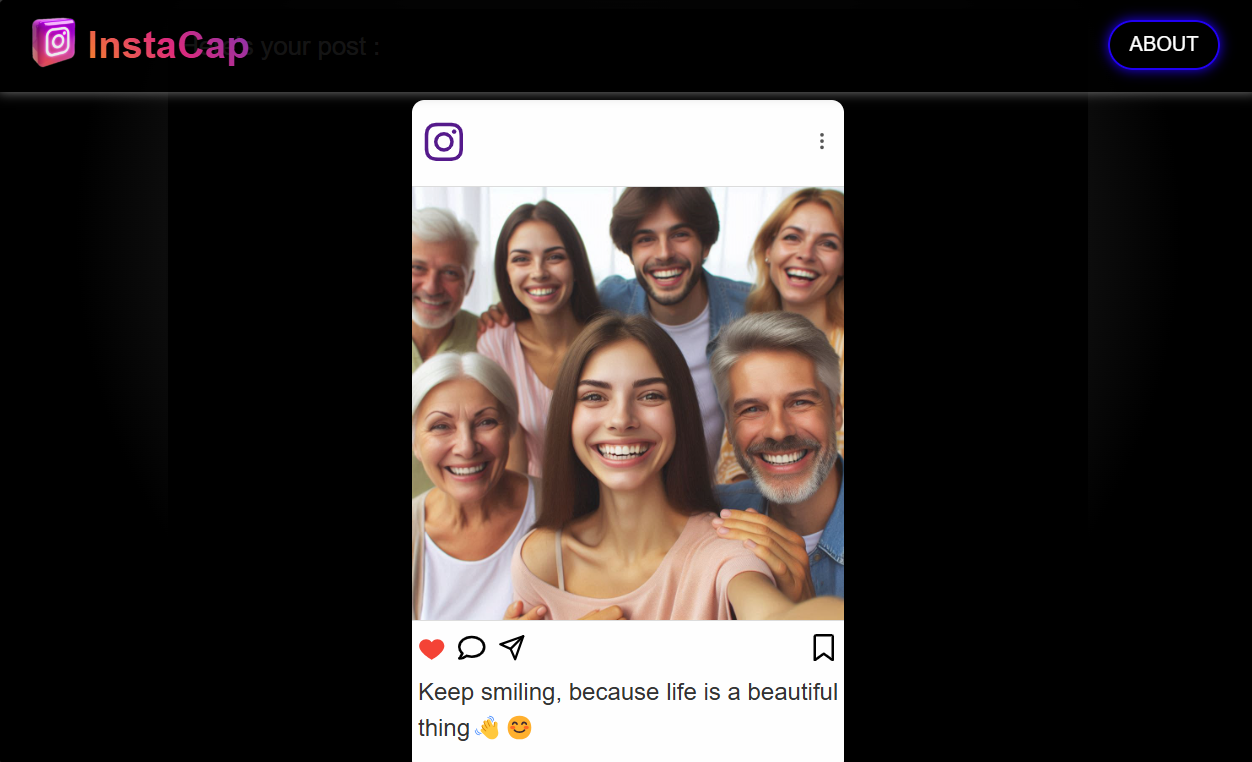Unlike the post with the red heart
The height and width of the screenshot is (762, 1252).
coord(431,649)
